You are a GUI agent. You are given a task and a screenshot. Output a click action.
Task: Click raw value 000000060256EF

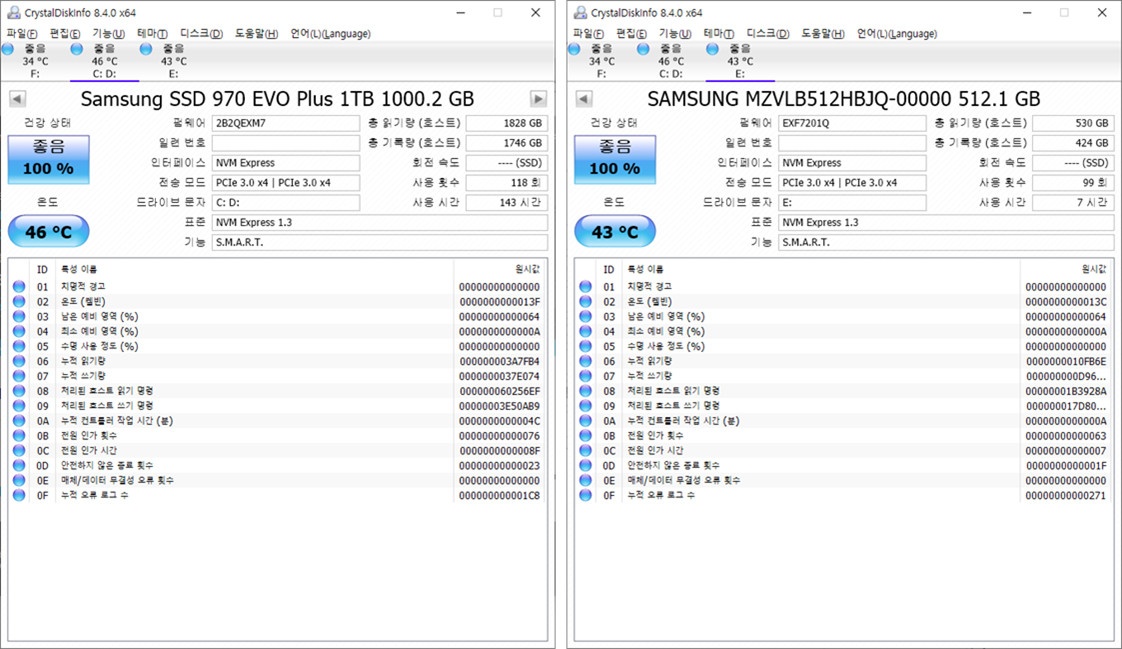pos(499,391)
